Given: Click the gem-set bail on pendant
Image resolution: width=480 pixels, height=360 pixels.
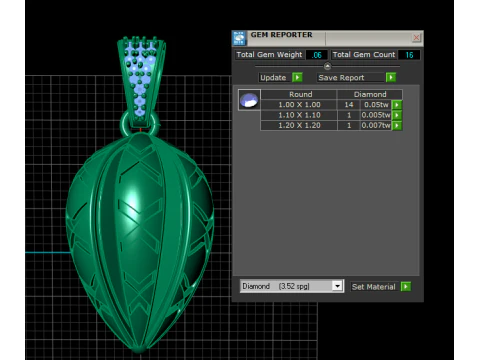Looking at the screenshot, I should click(x=141, y=82).
